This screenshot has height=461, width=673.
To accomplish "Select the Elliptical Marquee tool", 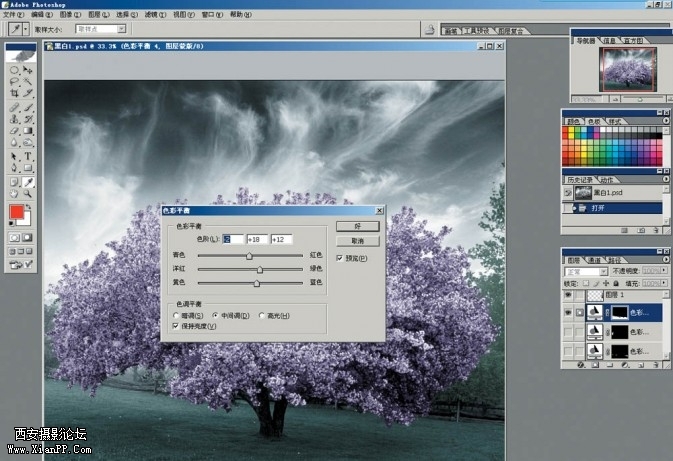I will tap(14, 71).
